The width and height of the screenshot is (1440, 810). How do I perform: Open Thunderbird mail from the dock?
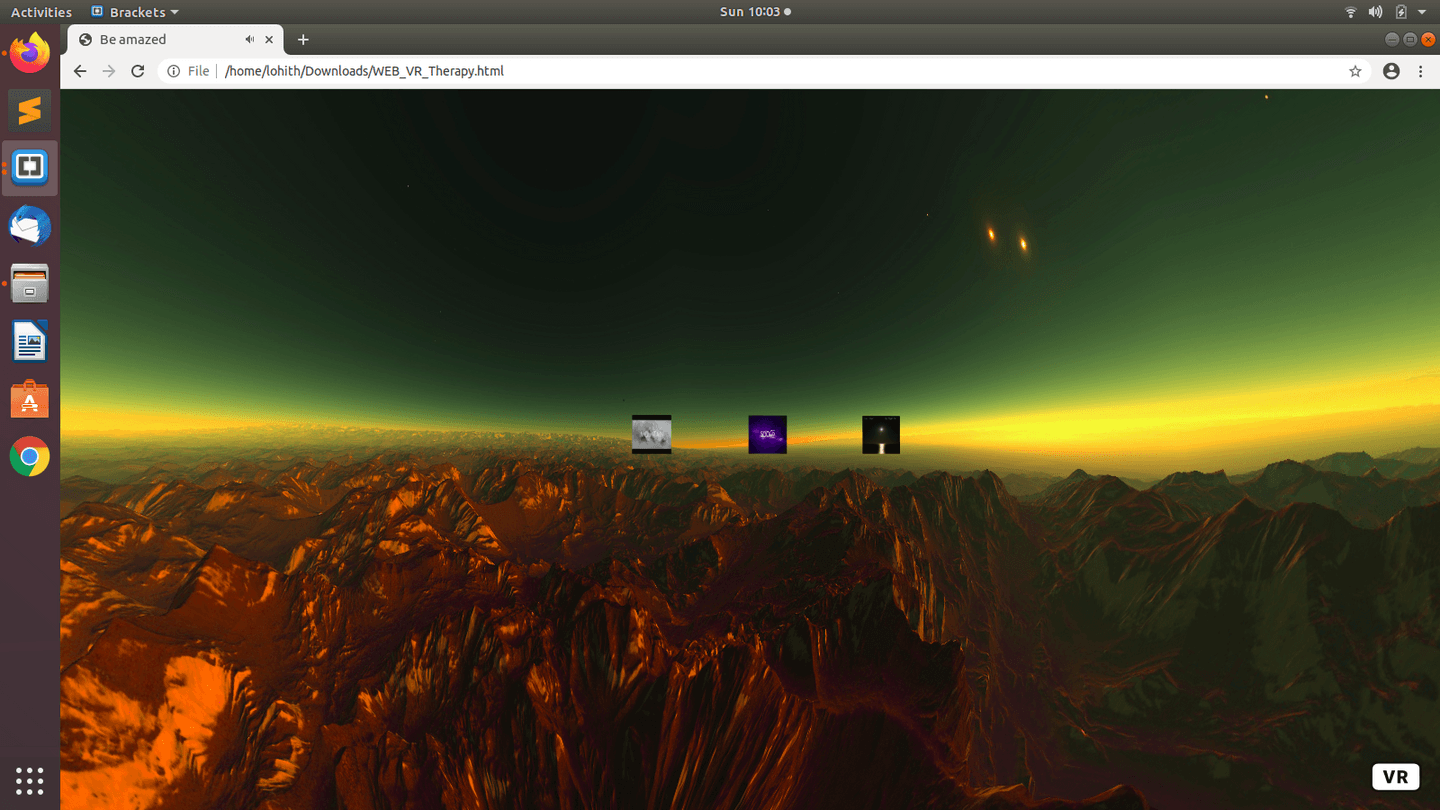coord(30,226)
